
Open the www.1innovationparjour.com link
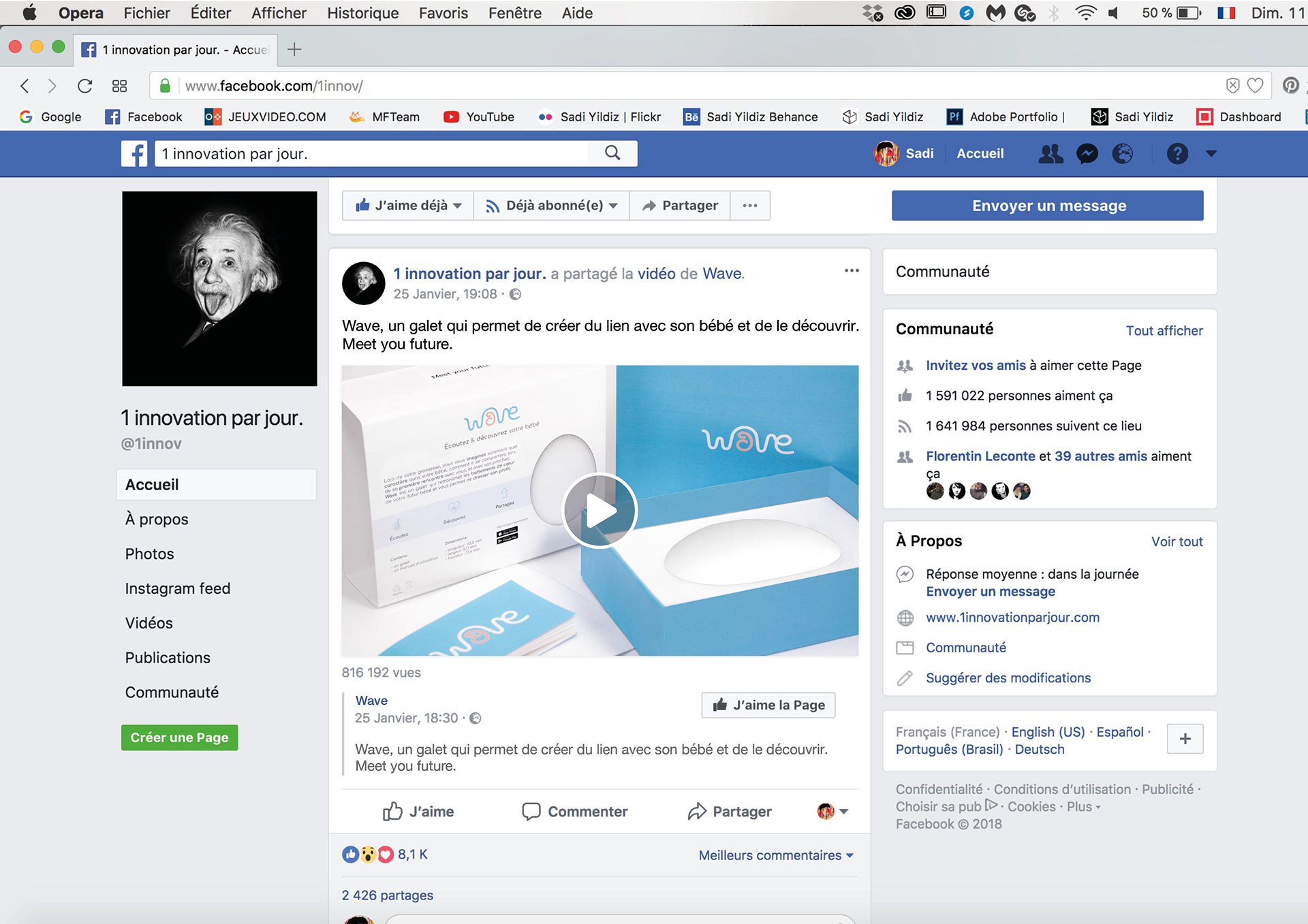point(1012,618)
